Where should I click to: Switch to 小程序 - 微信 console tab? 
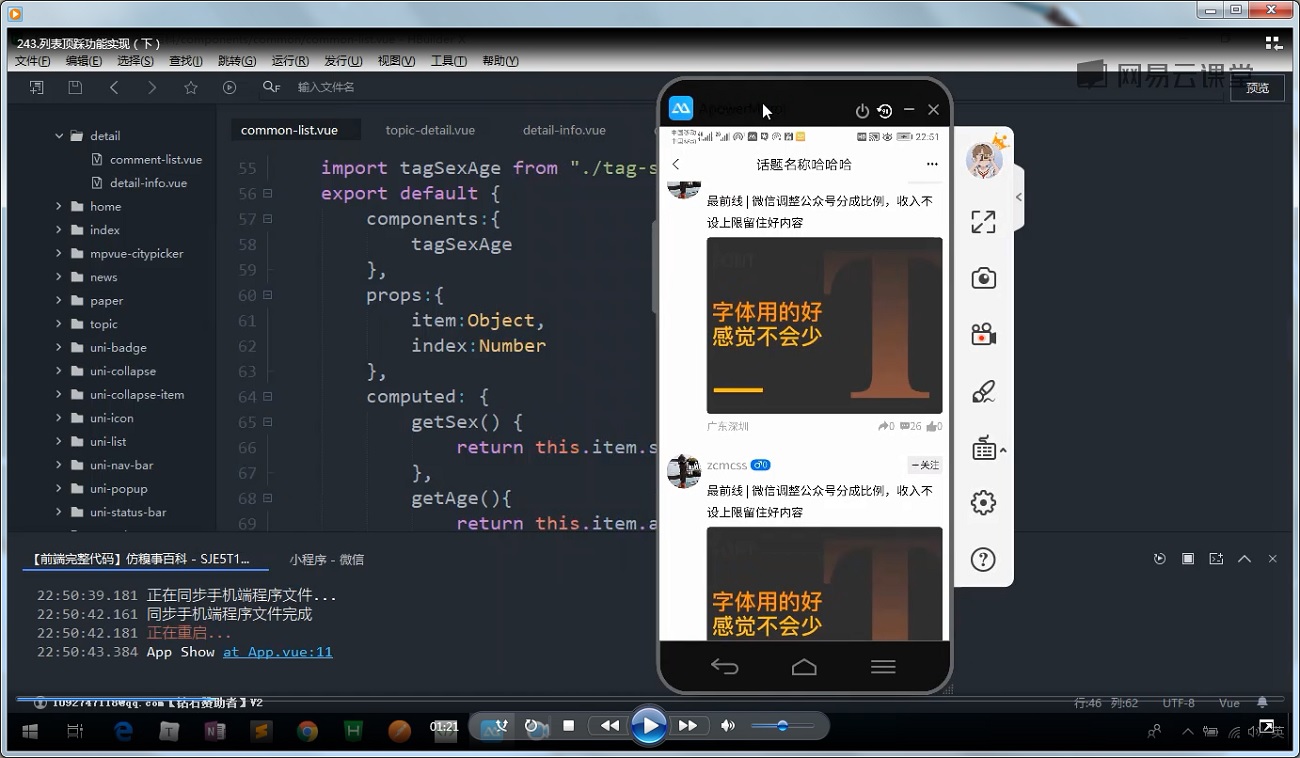click(327, 560)
